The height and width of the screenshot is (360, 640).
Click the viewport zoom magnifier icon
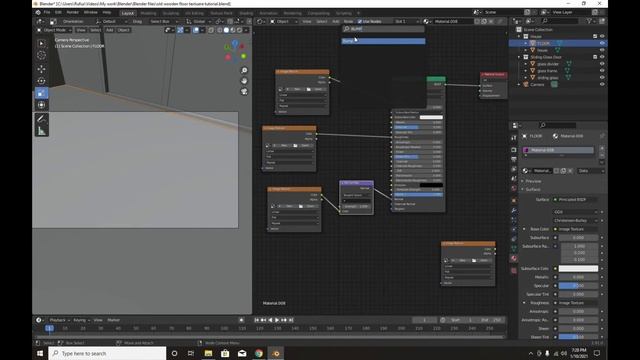tap(244, 71)
